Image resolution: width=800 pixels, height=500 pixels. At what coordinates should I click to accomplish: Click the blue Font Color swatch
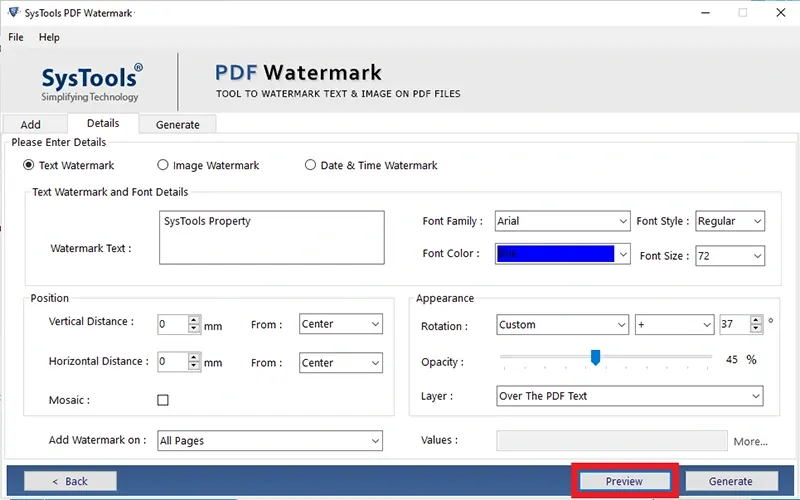pyautogui.click(x=556, y=254)
